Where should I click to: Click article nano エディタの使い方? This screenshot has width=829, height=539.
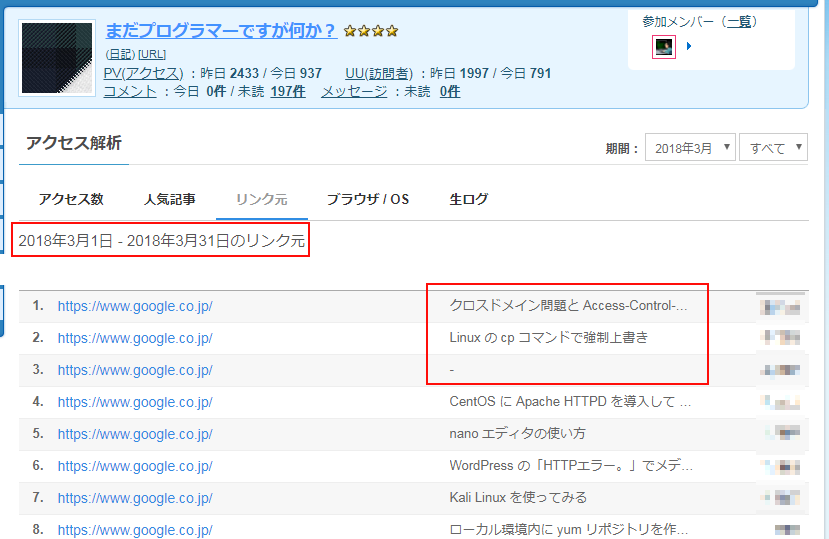pyautogui.click(x=518, y=434)
